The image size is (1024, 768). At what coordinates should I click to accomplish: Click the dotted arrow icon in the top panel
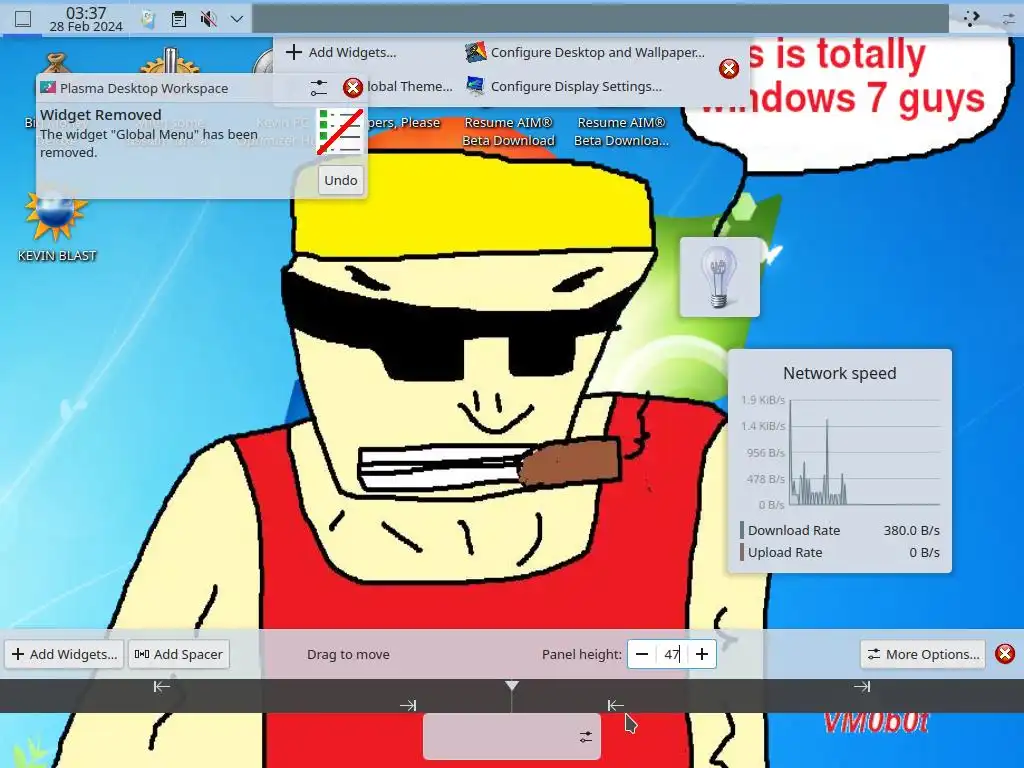[x=971, y=18]
